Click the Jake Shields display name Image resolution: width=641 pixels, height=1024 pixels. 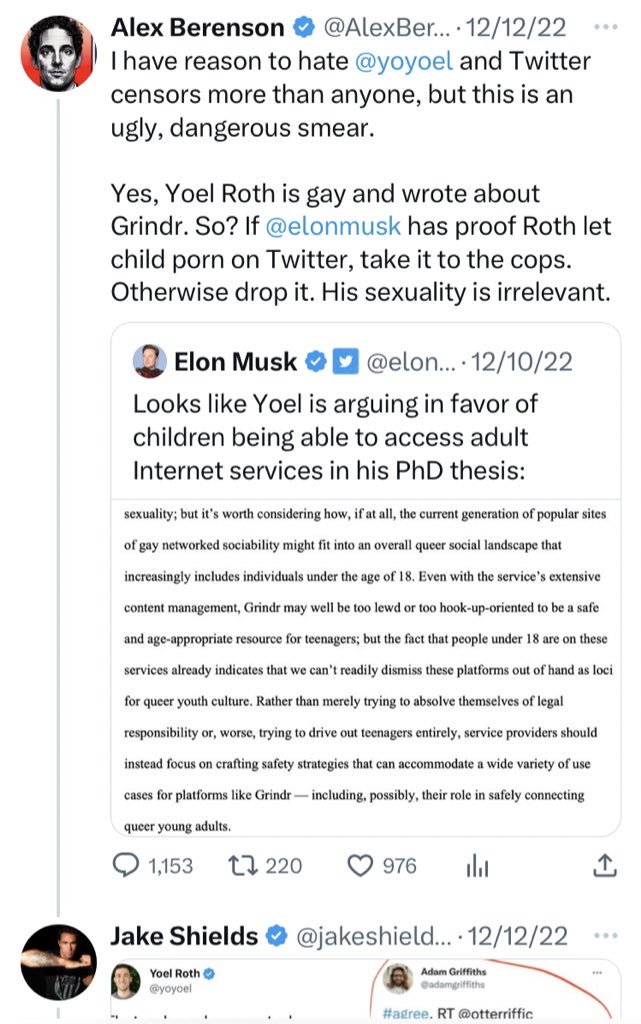pyautogui.click(x=183, y=936)
